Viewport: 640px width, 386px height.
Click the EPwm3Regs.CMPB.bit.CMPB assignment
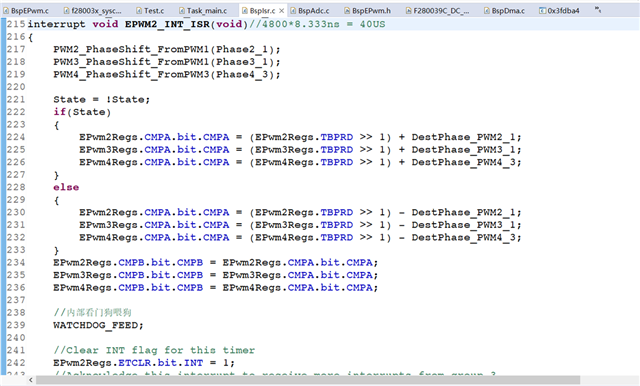[216, 275]
